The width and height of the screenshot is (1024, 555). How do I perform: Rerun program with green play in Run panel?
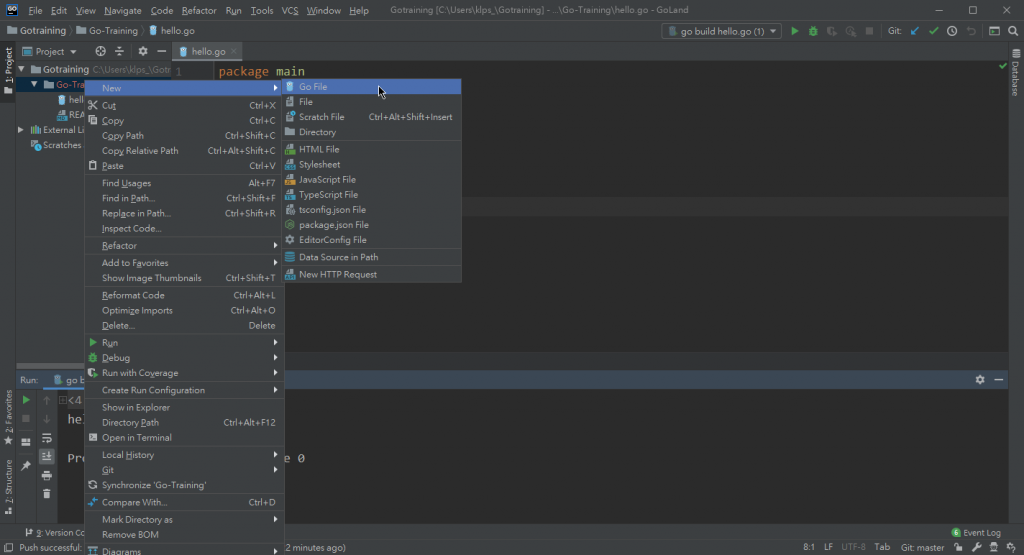tap(26, 400)
